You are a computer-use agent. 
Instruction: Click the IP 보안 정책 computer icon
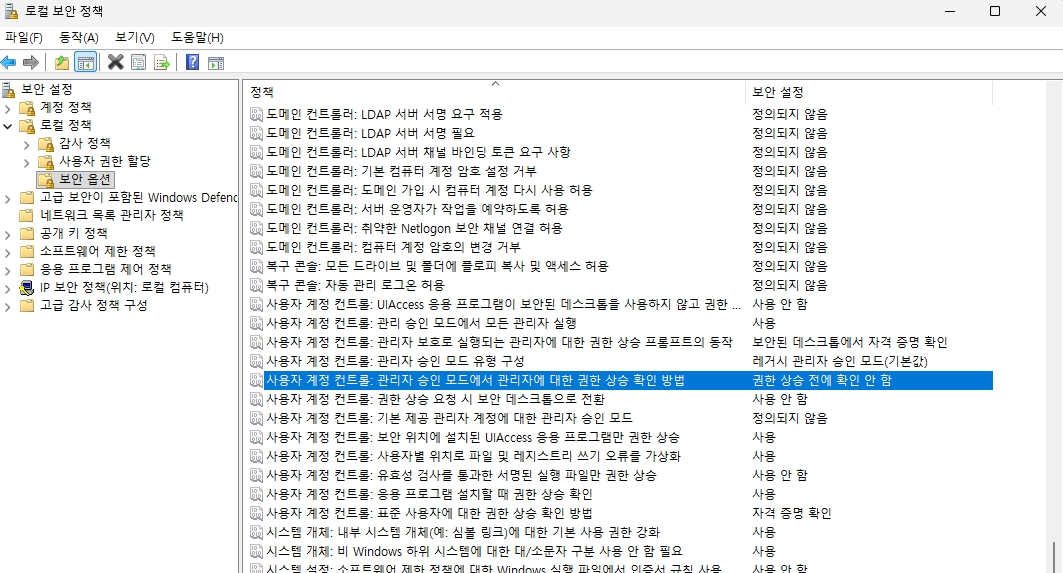27,288
